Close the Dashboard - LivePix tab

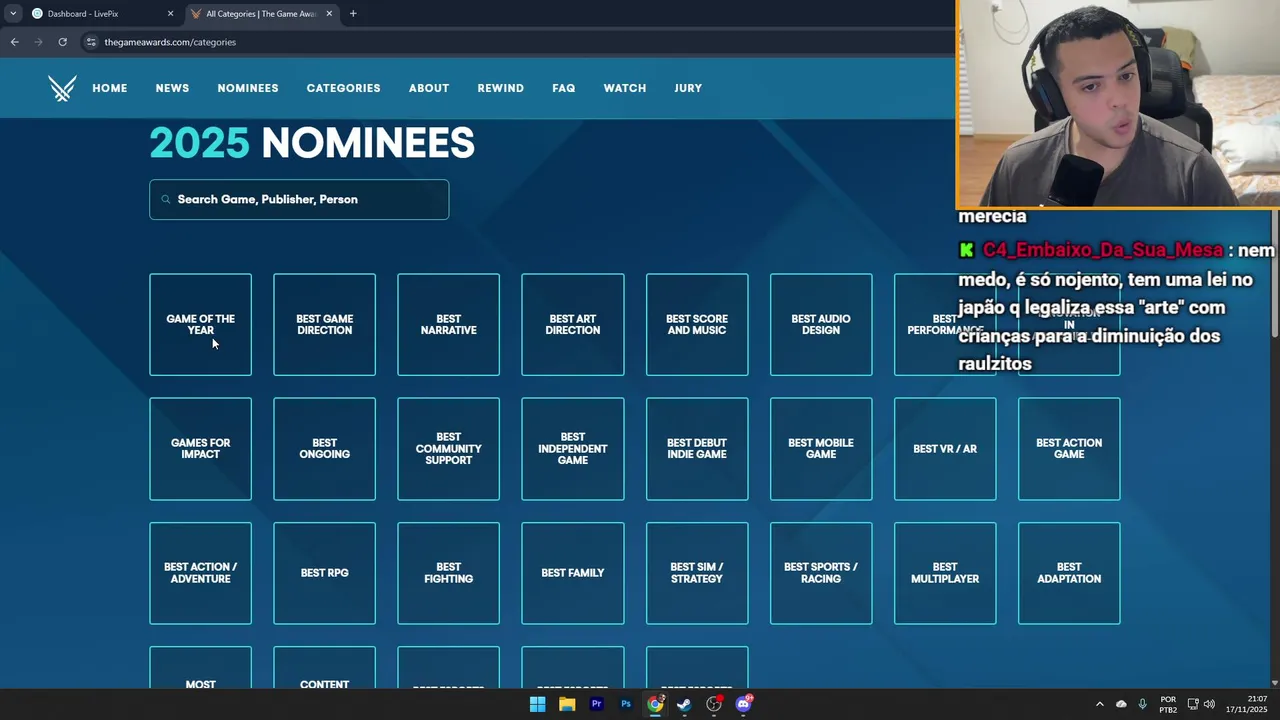[170, 14]
